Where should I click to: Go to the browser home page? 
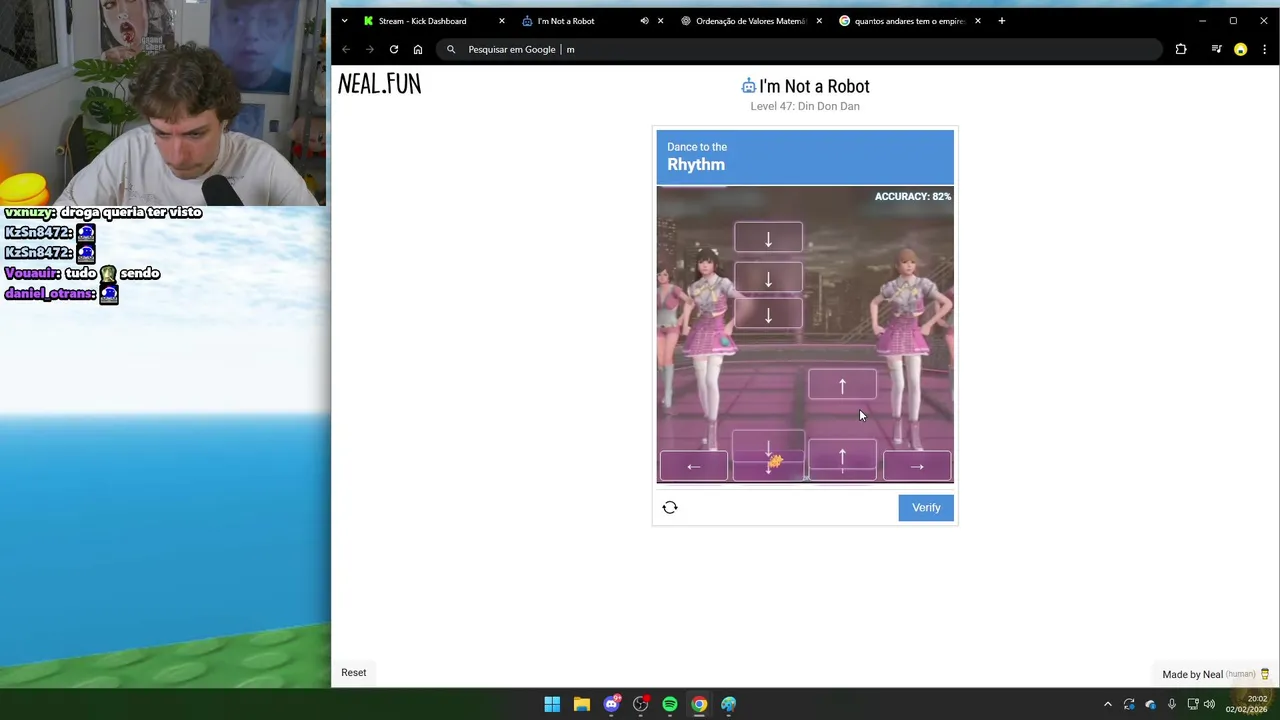point(418,49)
